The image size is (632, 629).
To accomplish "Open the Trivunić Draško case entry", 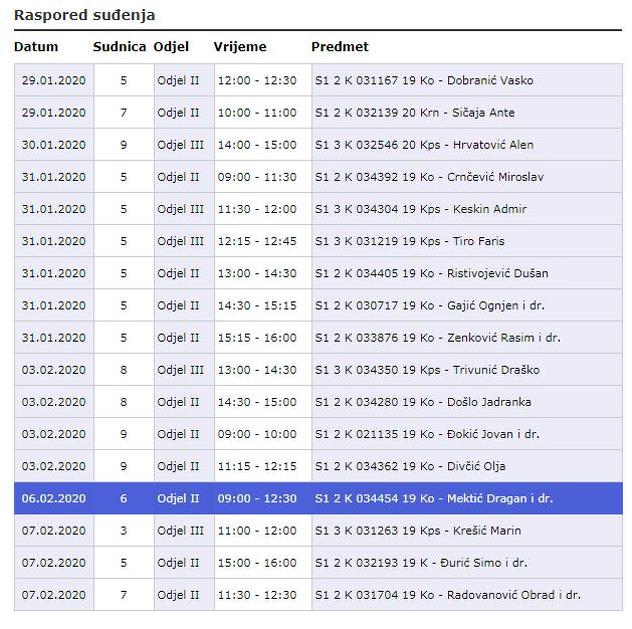I will coord(427,370).
